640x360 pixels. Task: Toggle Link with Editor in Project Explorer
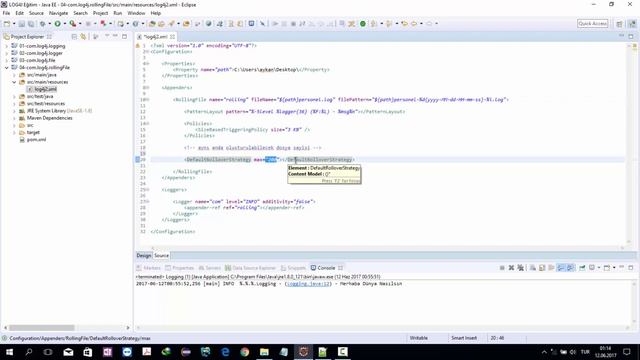[83, 37]
